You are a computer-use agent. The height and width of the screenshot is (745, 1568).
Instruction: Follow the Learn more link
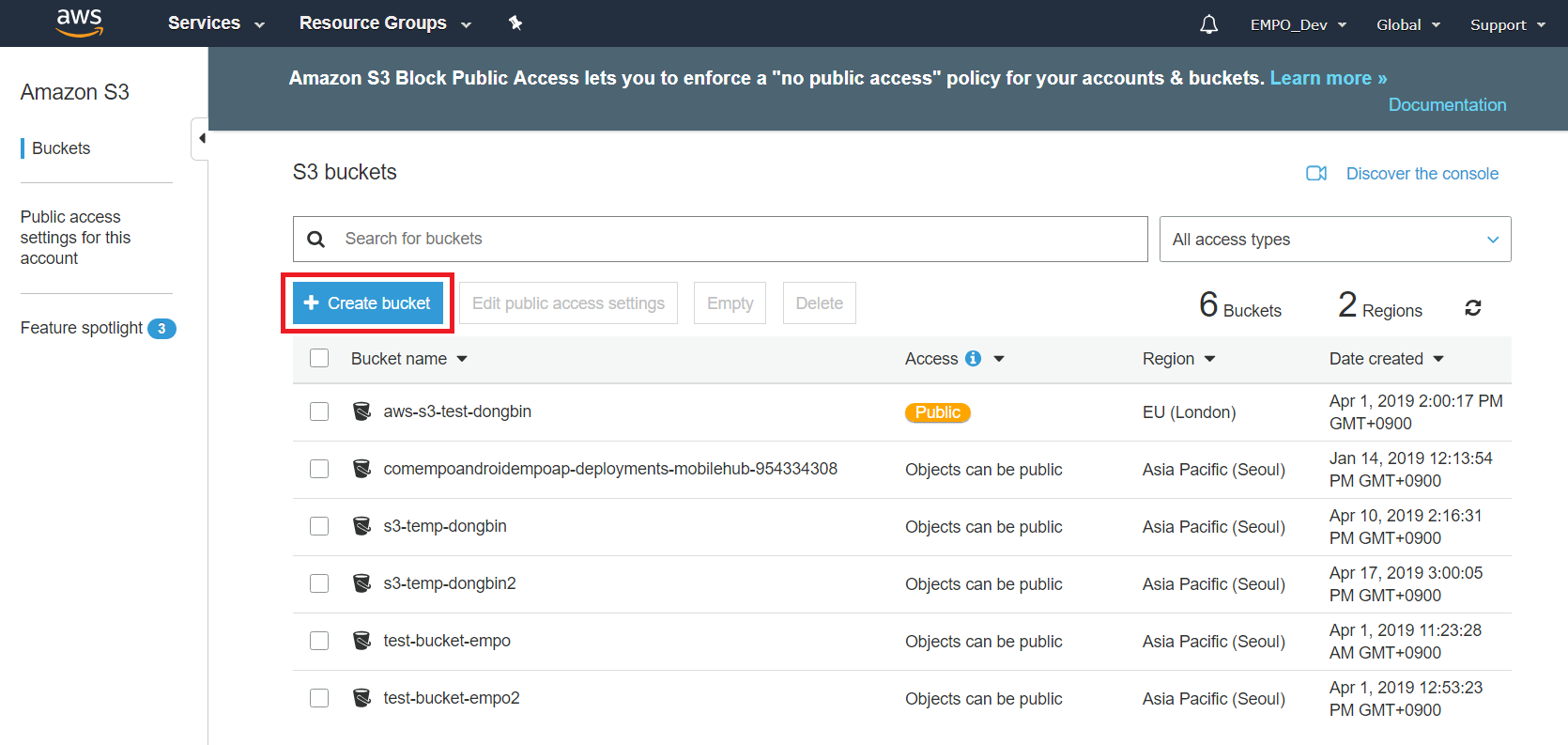(1329, 78)
